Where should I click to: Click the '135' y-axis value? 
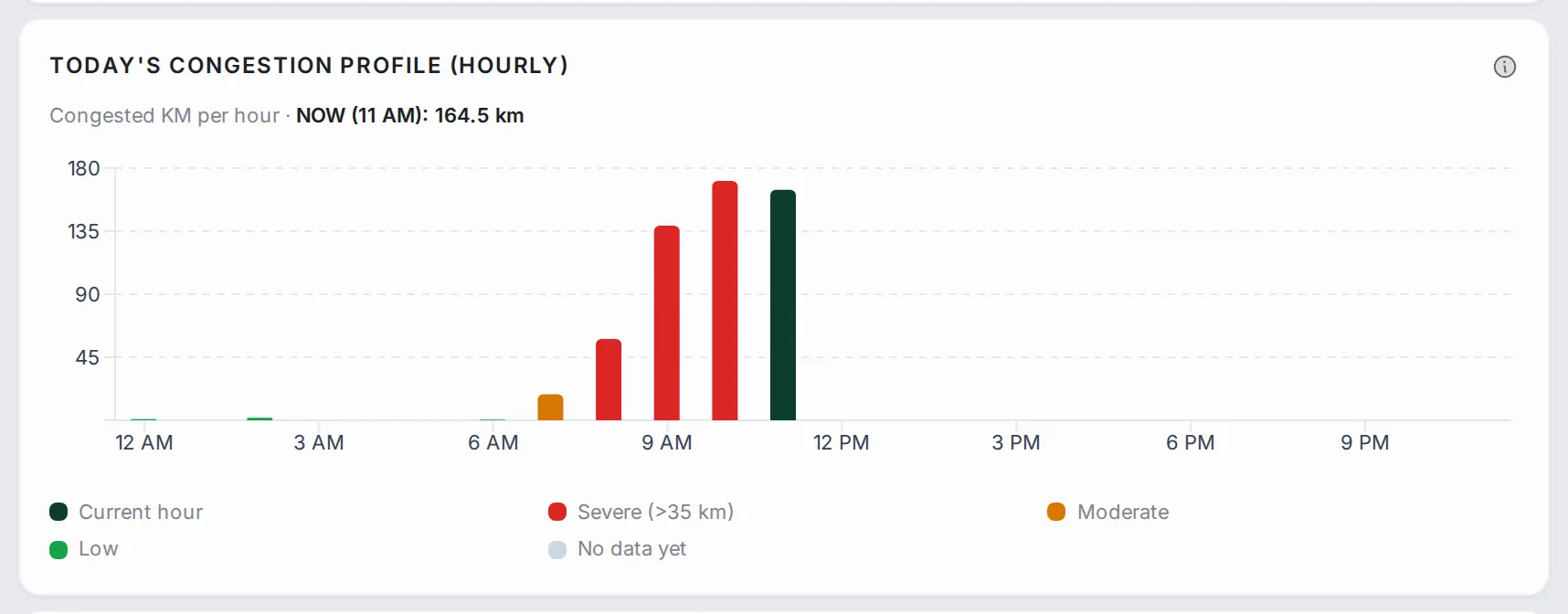point(84,232)
